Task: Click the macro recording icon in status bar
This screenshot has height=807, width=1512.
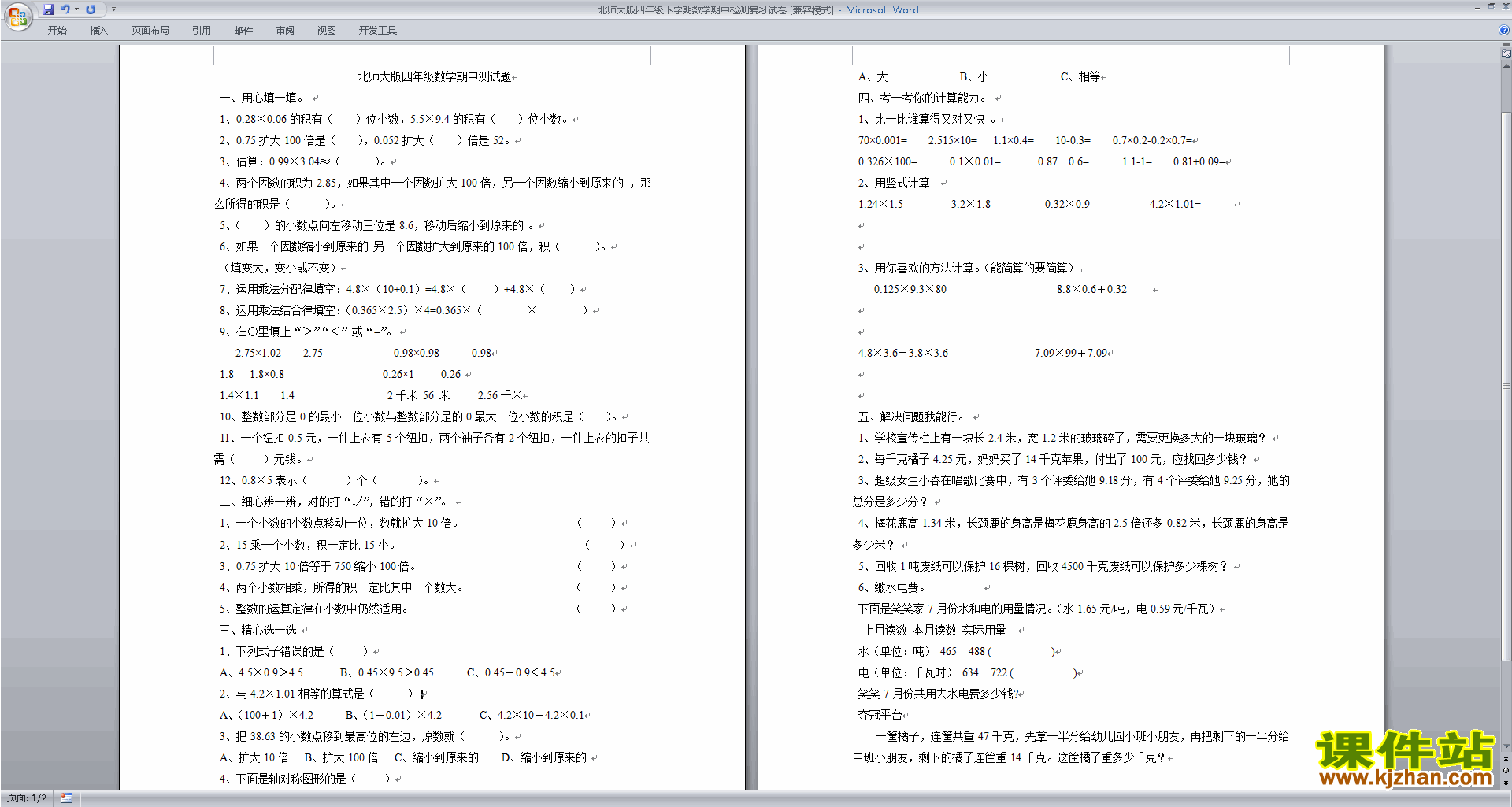Action: click(67, 798)
